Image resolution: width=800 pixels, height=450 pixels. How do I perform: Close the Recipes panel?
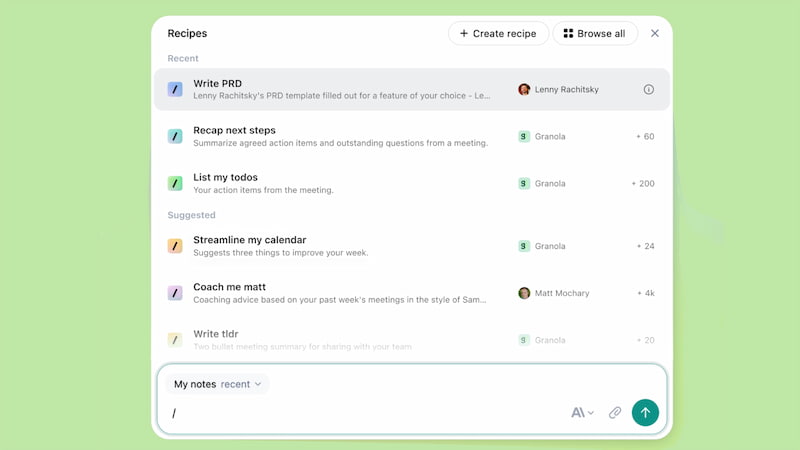655,33
